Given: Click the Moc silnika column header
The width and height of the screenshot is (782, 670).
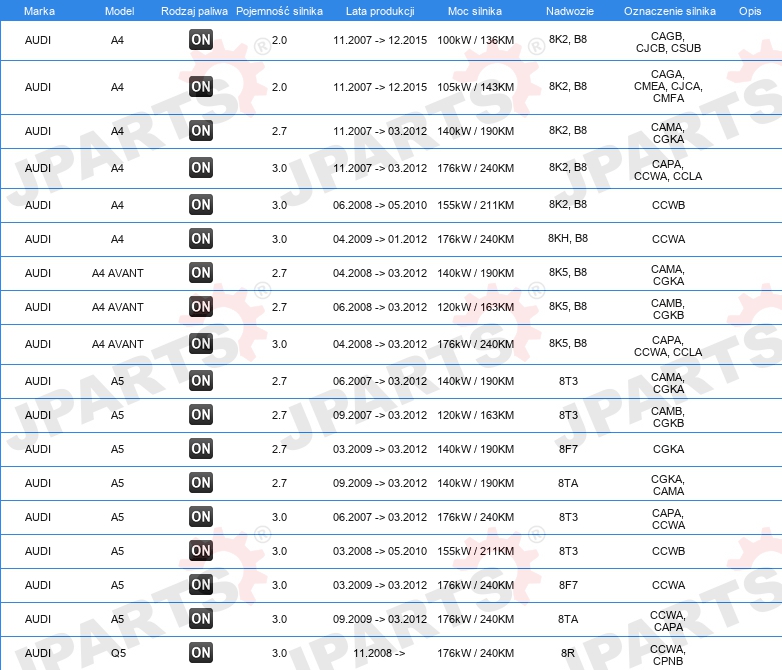Looking at the screenshot, I should pyautogui.click(x=475, y=11).
